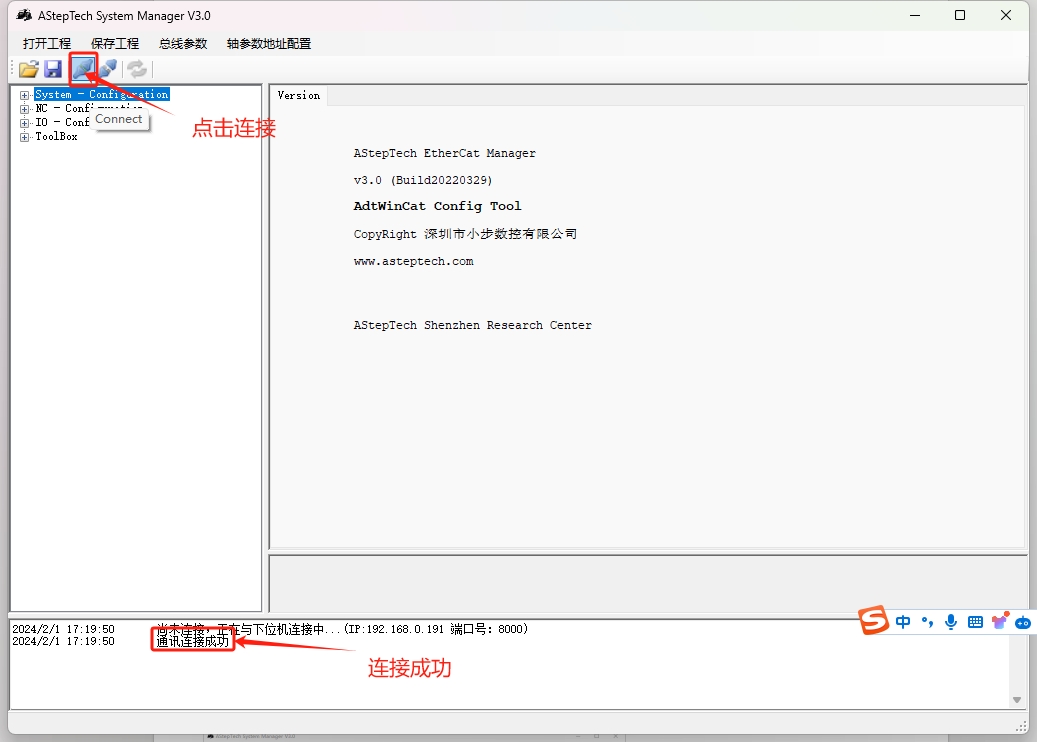Screen dimensions: 1037x742
Task: Click the AdtWinCat Config Tool heading
Action: pyautogui.click(x=437, y=206)
